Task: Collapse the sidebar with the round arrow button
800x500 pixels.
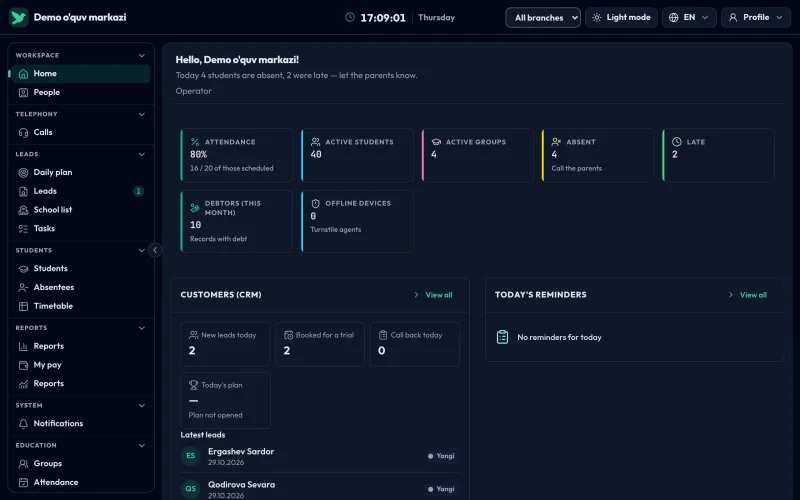Action: 155,250
